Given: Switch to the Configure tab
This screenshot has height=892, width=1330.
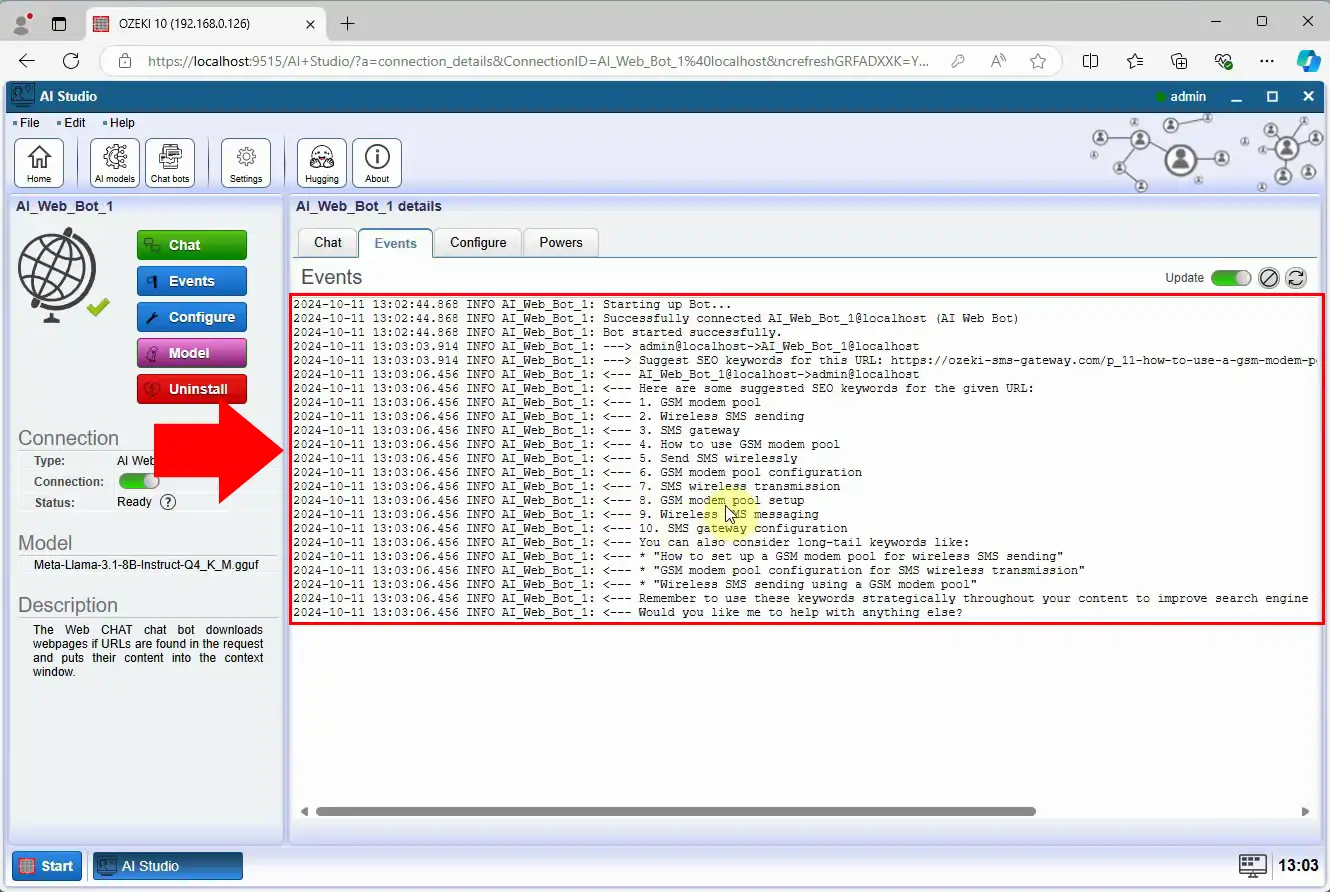Looking at the screenshot, I should [x=478, y=242].
